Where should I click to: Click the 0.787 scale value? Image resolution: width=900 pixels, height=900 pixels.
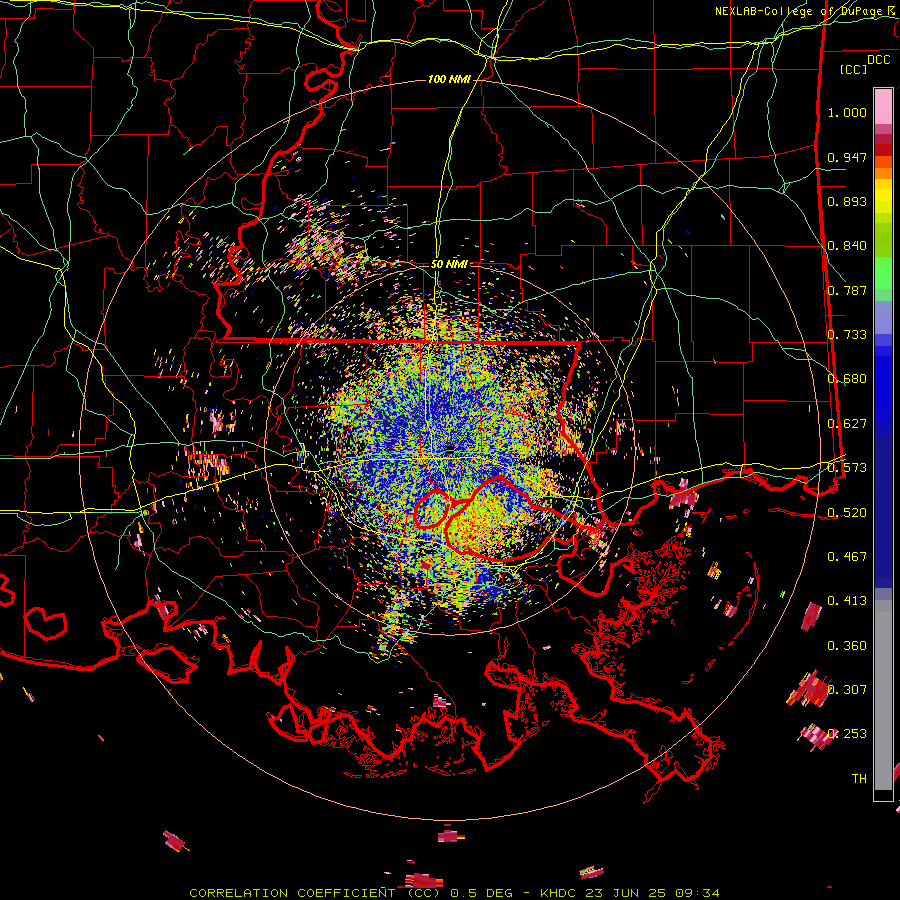pos(847,290)
